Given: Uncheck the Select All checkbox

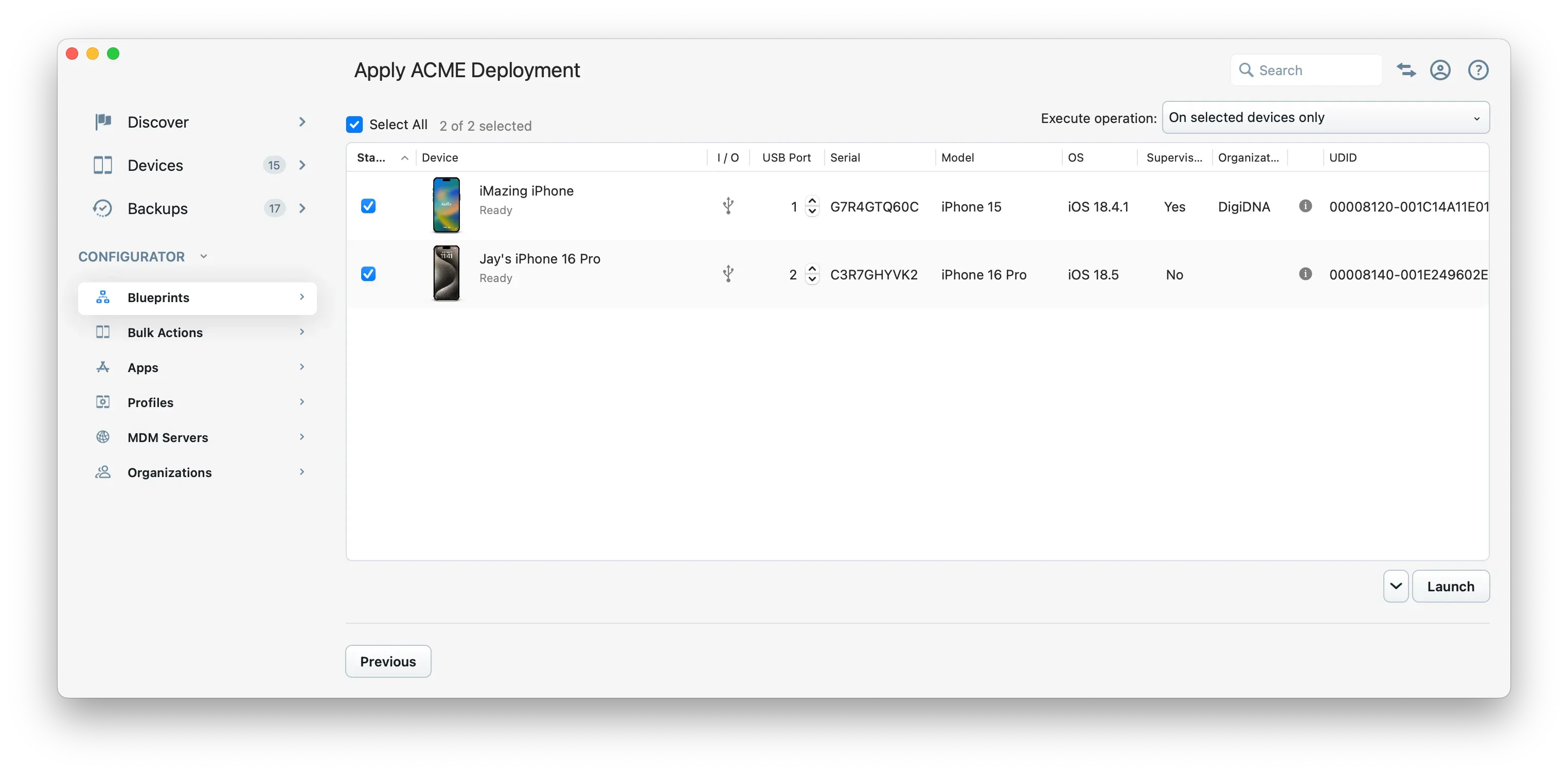Looking at the screenshot, I should pyautogui.click(x=354, y=124).
